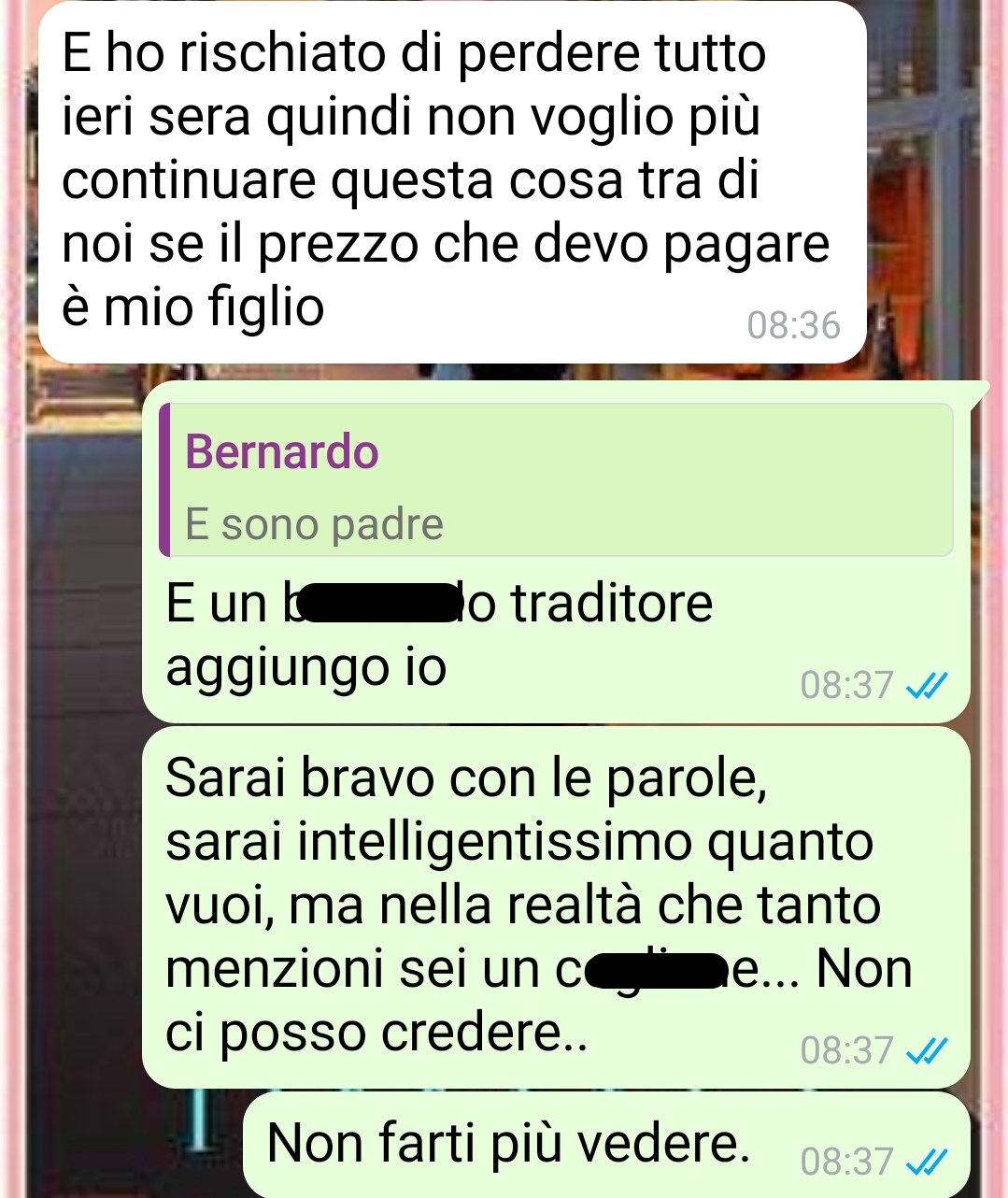Tap the 08:36 timestamp on received message
This screenshot has width=1008, height=1198.
coord(794,325)
